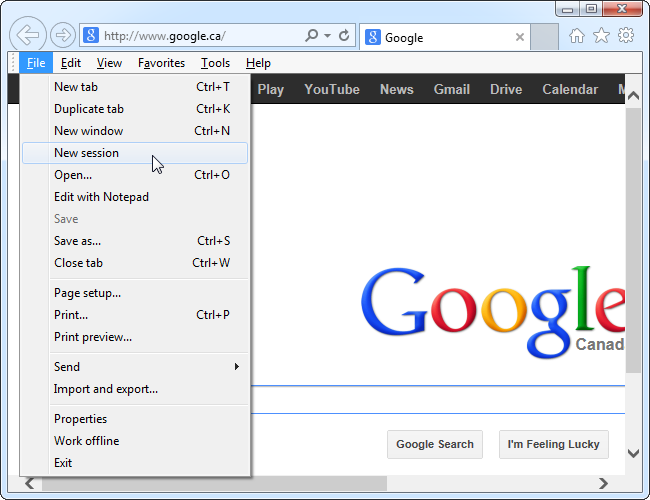This screenshot has height=500, width=650.
Task: Select Edit with Notepad
Action: 135,197
